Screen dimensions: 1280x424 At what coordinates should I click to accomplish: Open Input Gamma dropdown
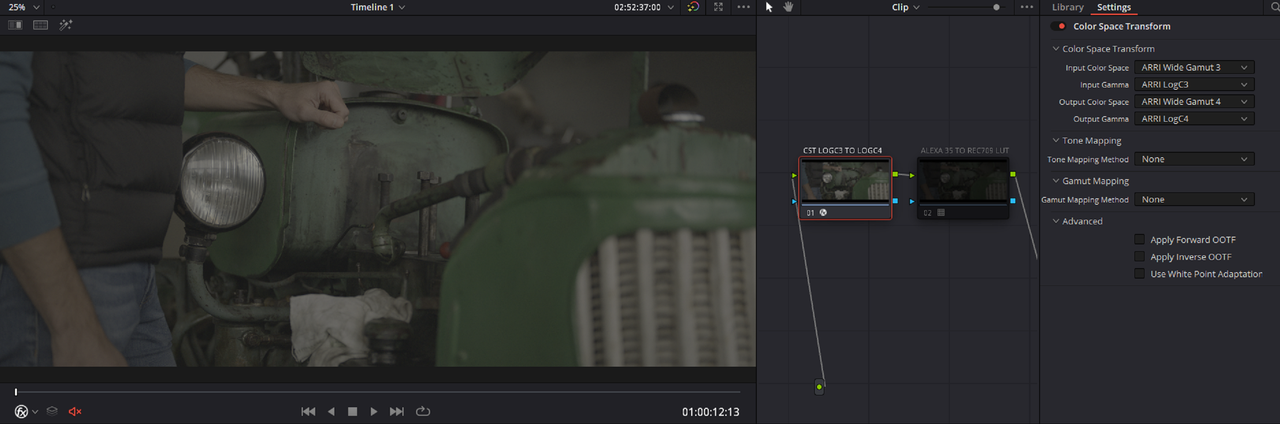(x=1194, y=84)
